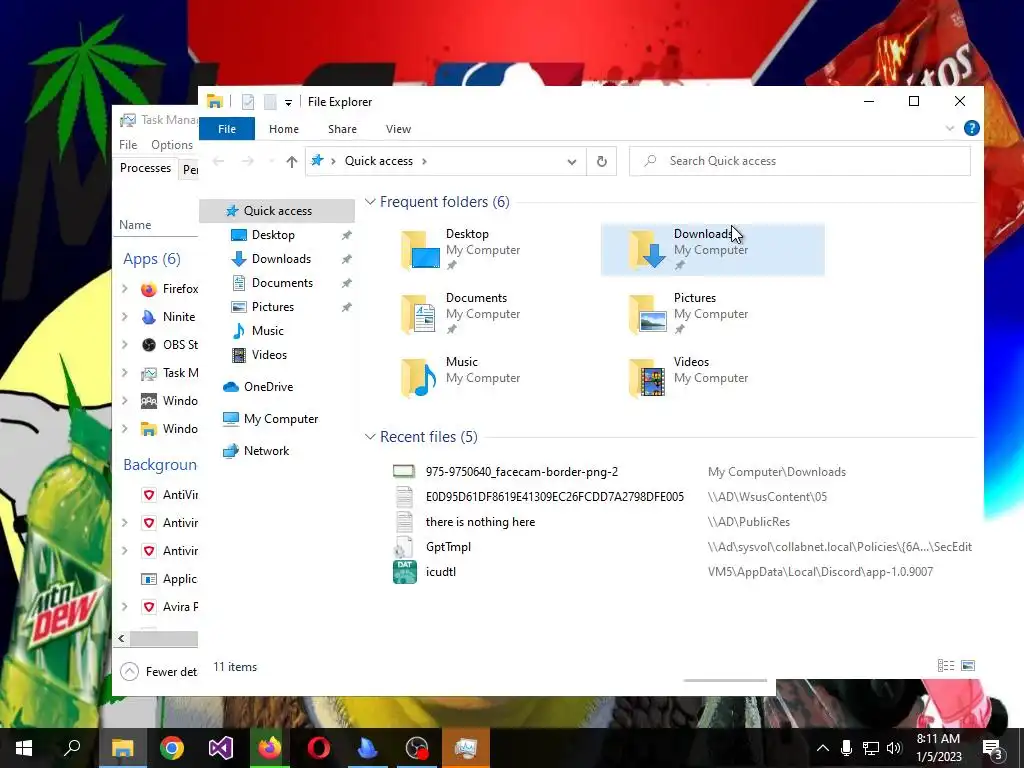This screenshot has width=1024, height=768.
Task: Click the address bar root chevron before Quick access
Action: [x=332, y=161]
